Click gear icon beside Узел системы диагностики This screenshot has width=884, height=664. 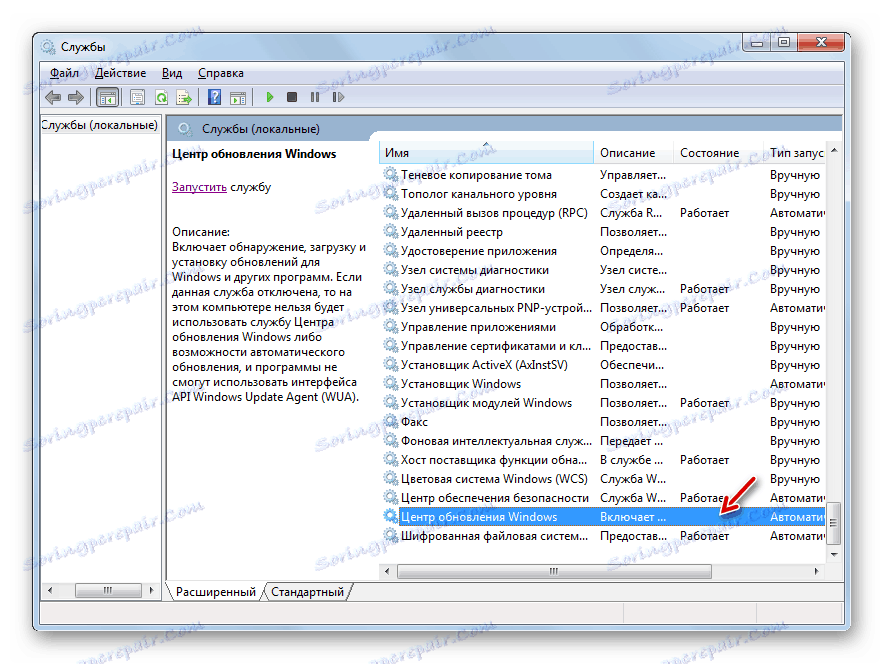pos(391,269)
